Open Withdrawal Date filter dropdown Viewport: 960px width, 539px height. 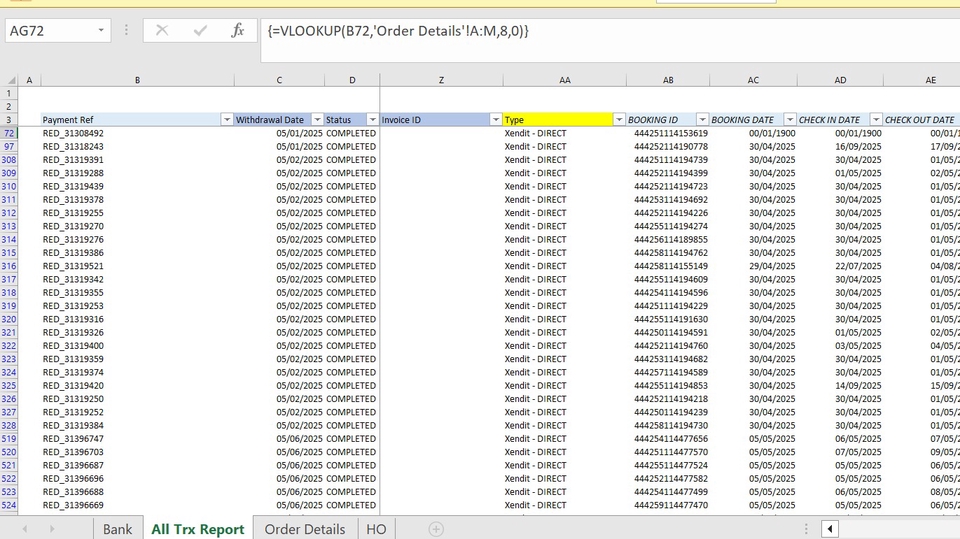pyautogui.click(x=317, y=120)
